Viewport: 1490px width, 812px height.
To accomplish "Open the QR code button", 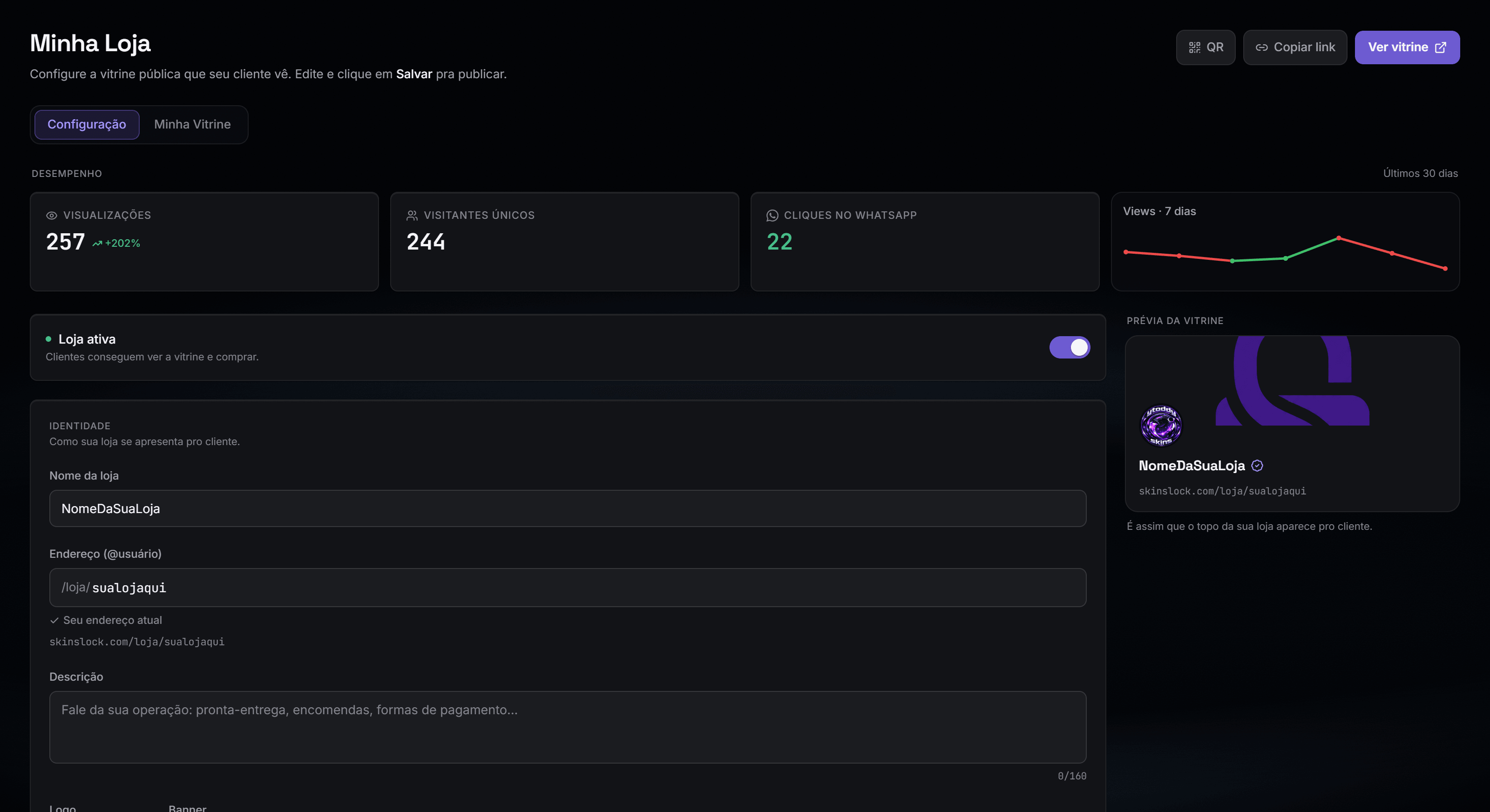I will (x=1206, y=47).
